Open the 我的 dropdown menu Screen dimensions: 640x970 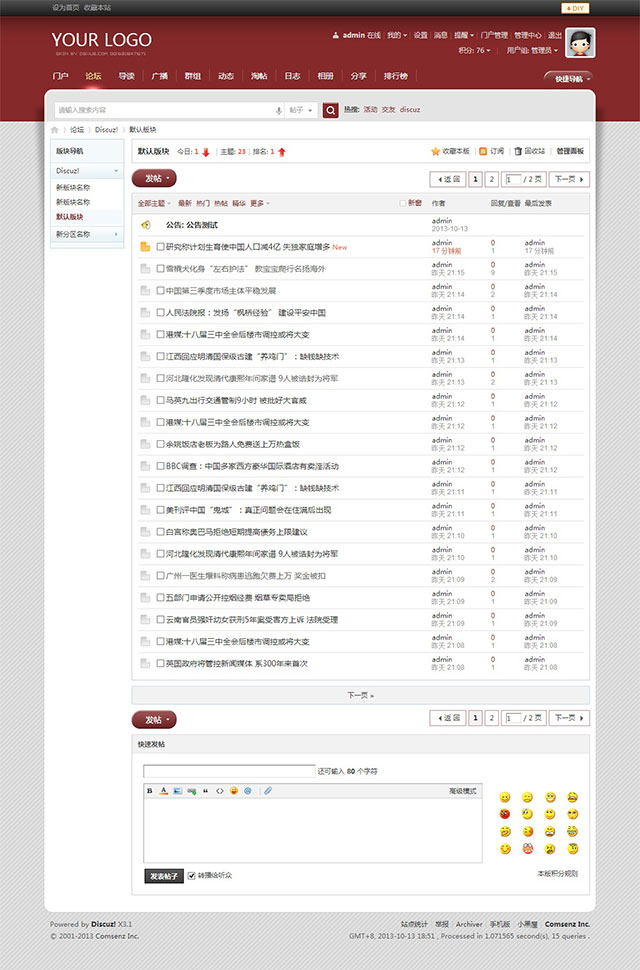[x=397, y=36]
